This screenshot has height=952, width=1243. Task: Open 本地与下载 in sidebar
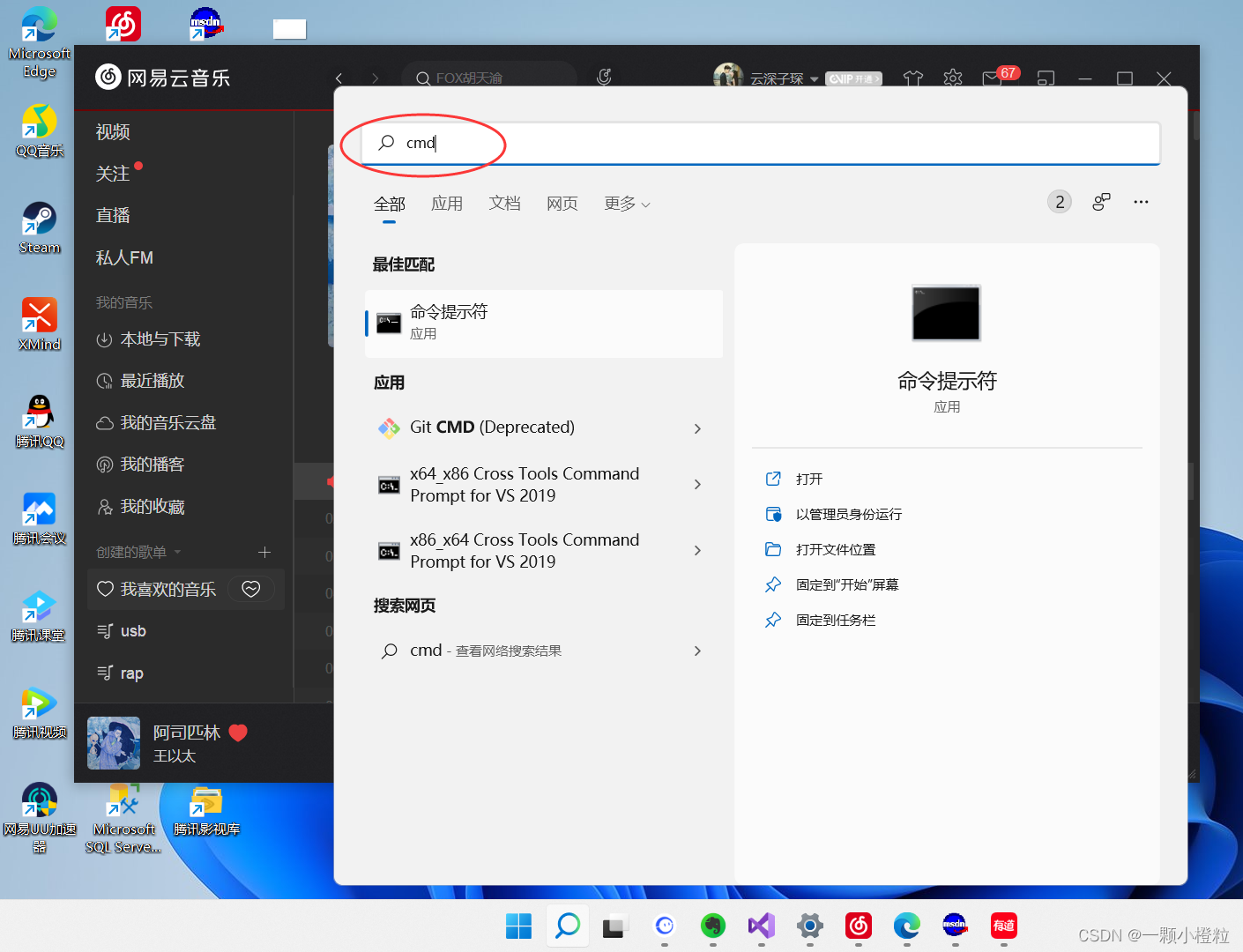(x=148, y=339)
